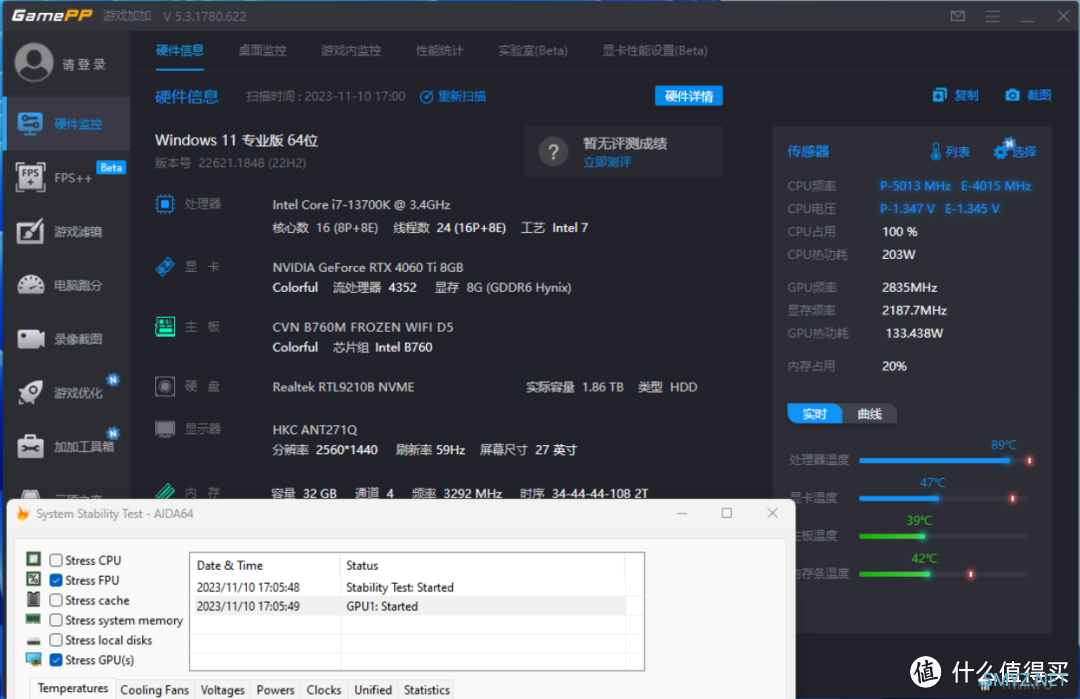Click the P-1.347 V CPU voltage value
The height and width of the screenshot is (699, 1080).
pos(907,209)
